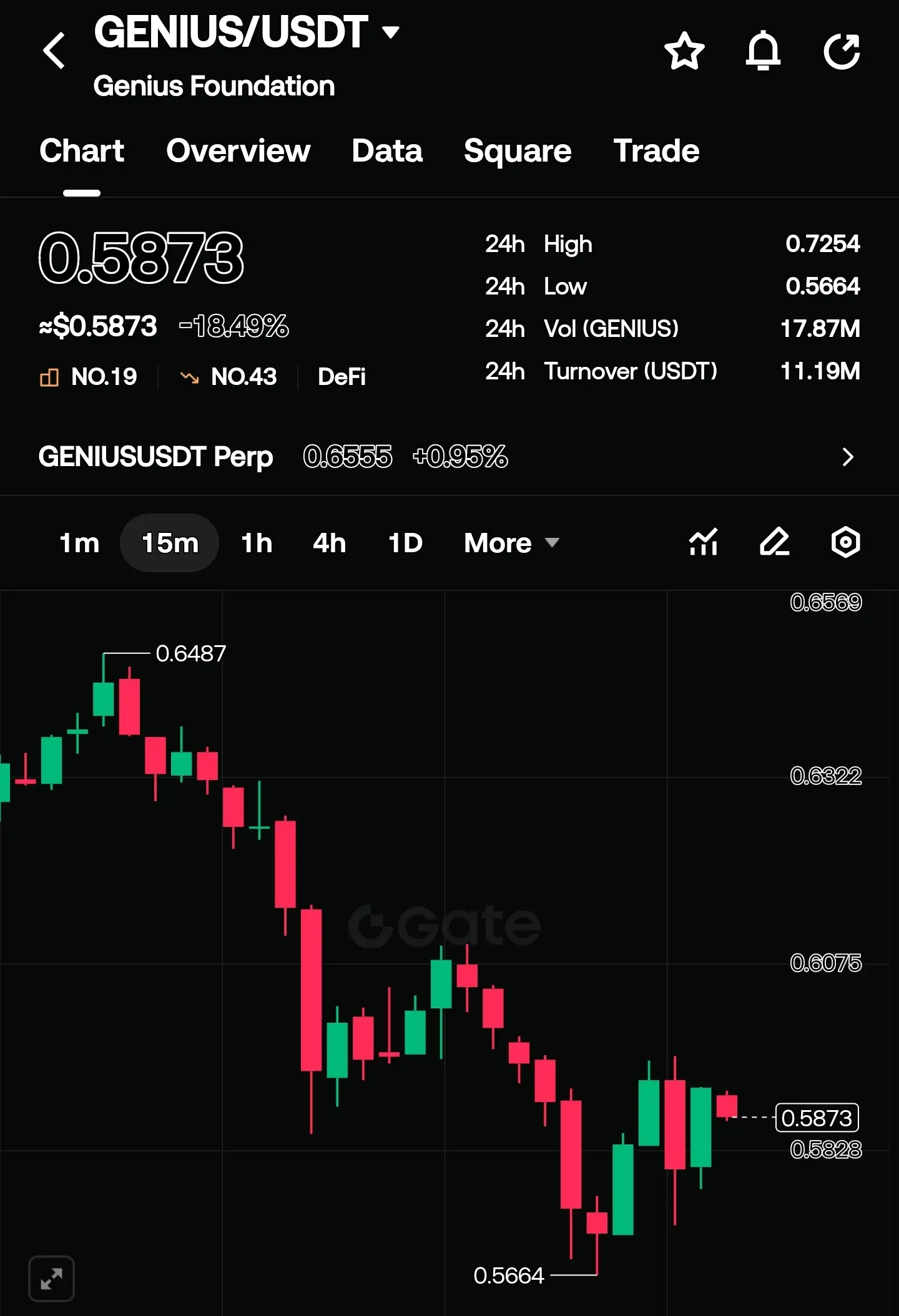Image resolution: width=899 pixels, height=1316 pixels.
Task: Select the 1m timeframe
Action: (79, 543)
